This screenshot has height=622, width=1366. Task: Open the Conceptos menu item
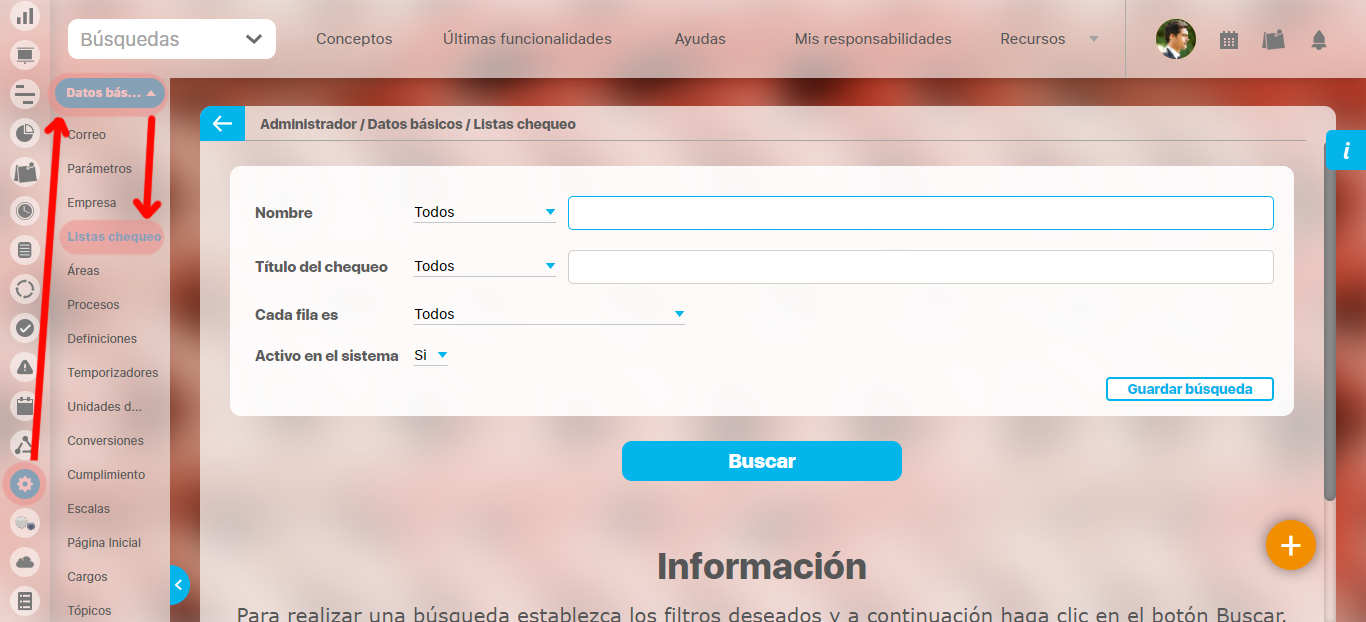click(354, 39)
